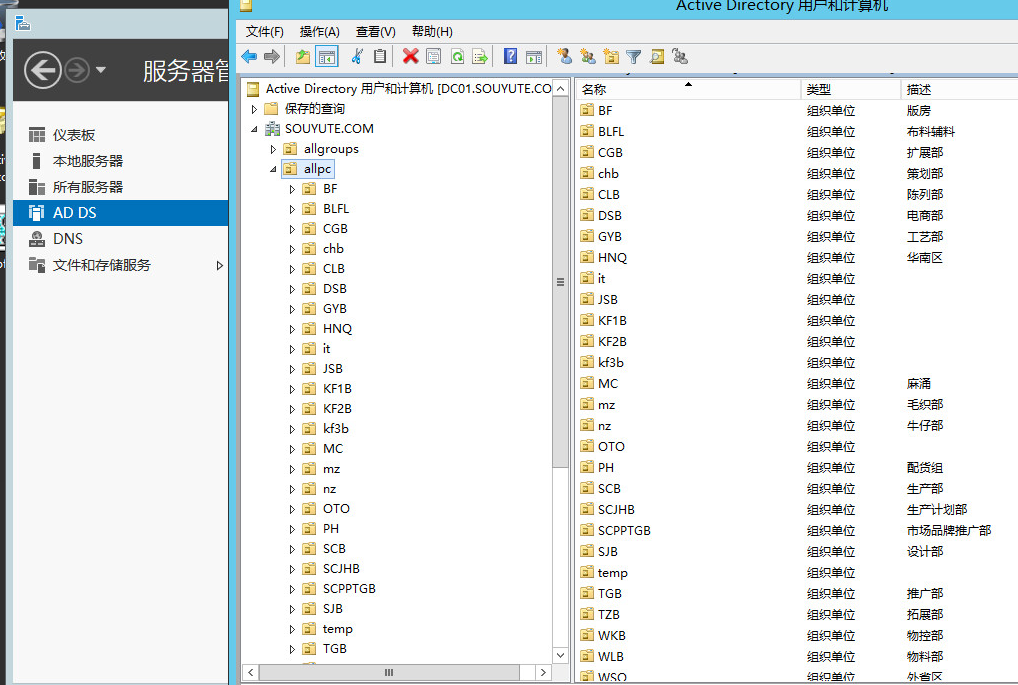This screenshot has height=685, width=1018.
Task: Click tree pane vertical scrollbar down arrow
Action: (560, 655)
